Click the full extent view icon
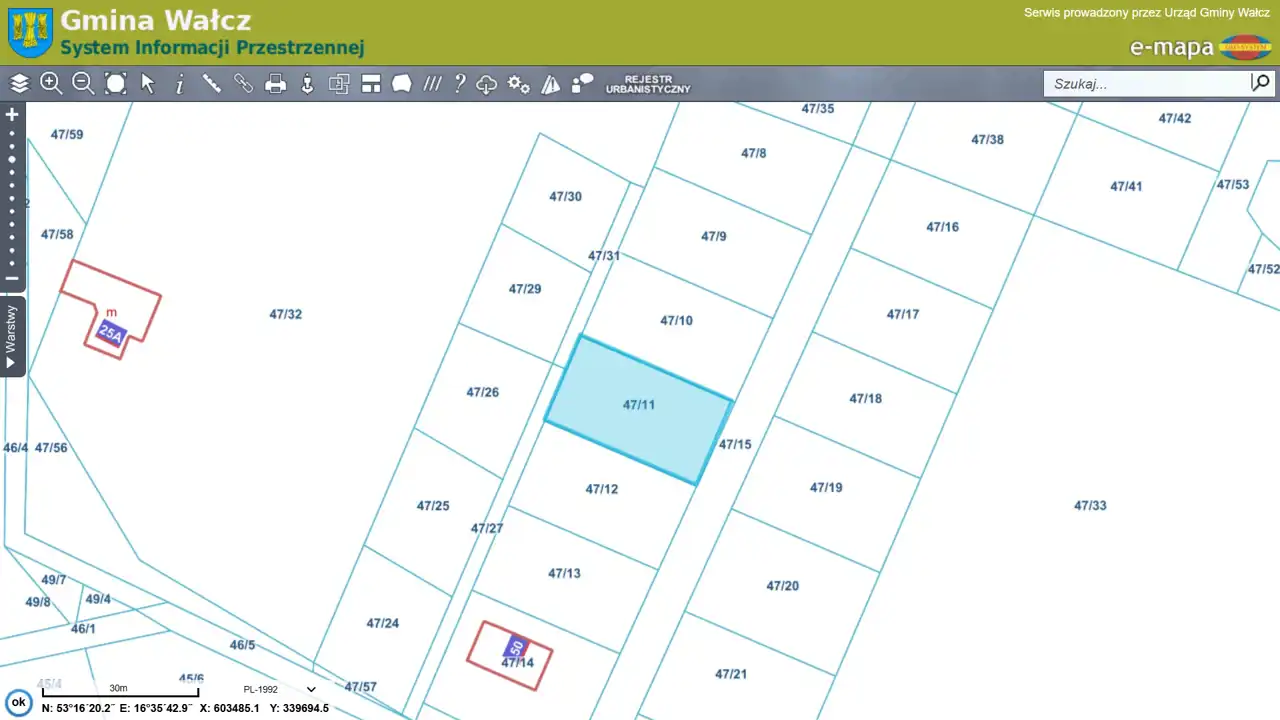 coord(116,84)
